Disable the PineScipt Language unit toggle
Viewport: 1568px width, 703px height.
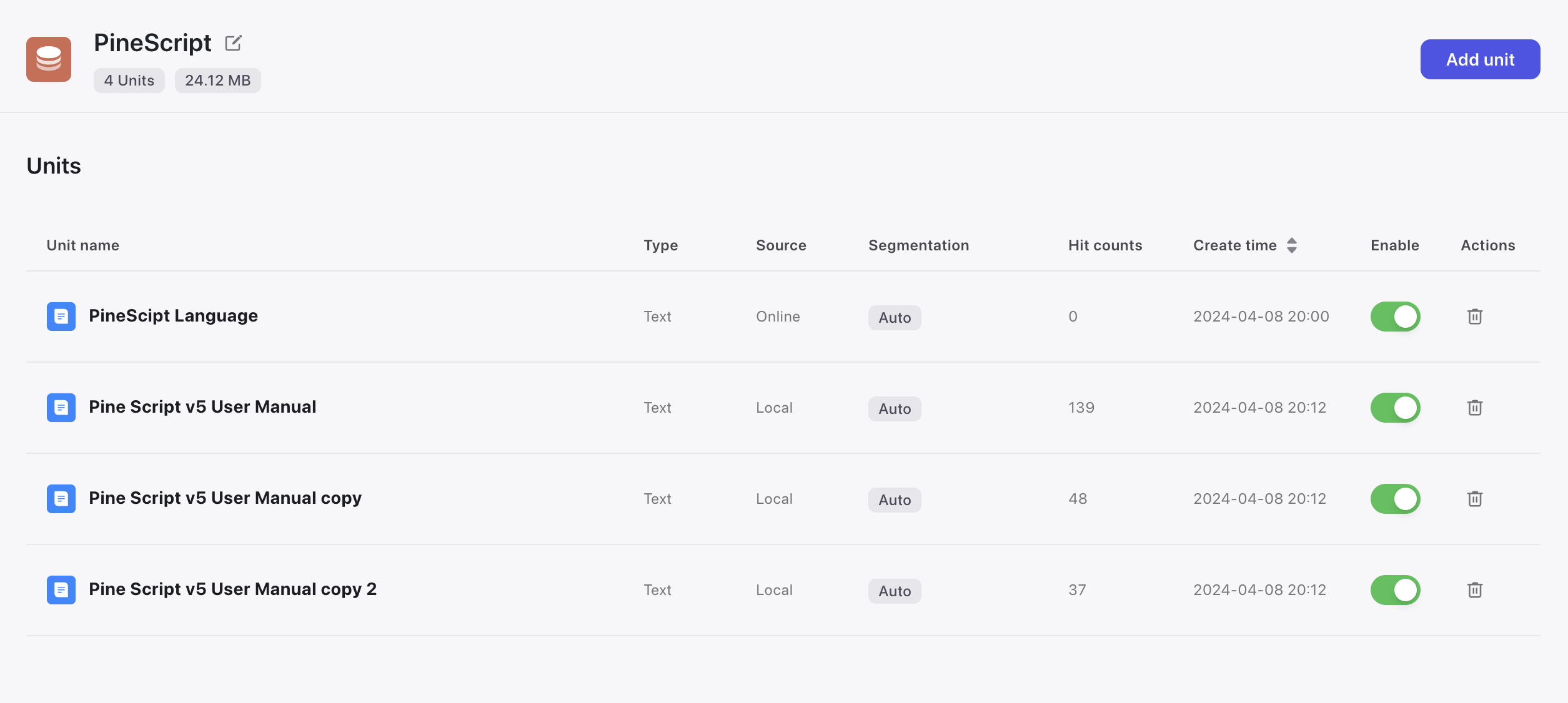pyautogui.click(x=1395, y=317)
